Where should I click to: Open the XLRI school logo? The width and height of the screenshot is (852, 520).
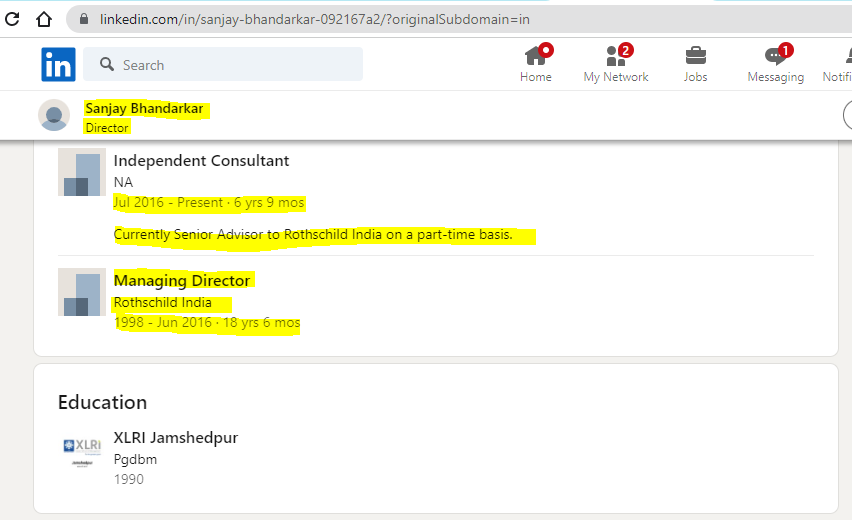tap(82, 453)
